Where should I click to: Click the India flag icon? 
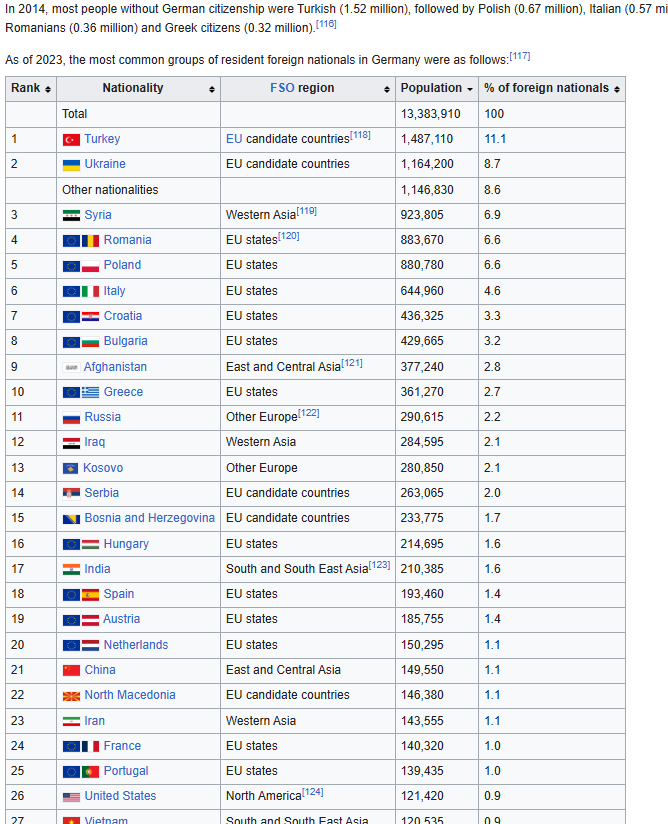(x=71, y=569)
